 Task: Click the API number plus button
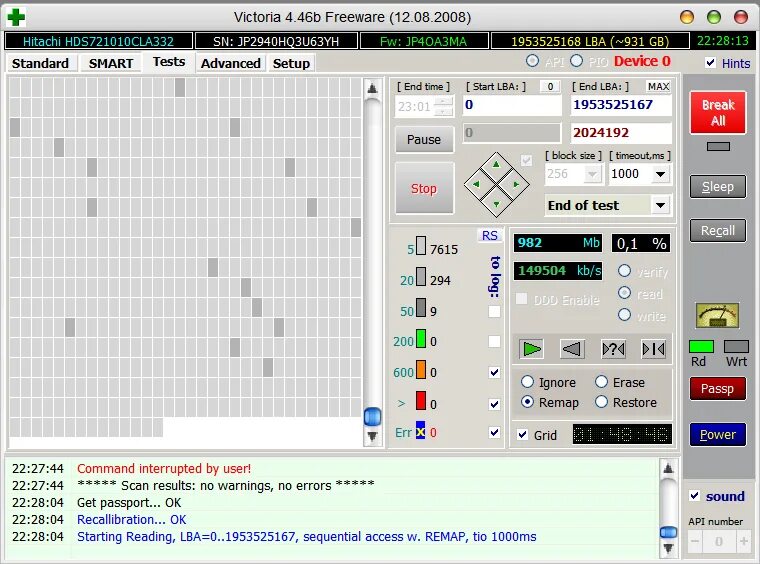pos(744,541)
